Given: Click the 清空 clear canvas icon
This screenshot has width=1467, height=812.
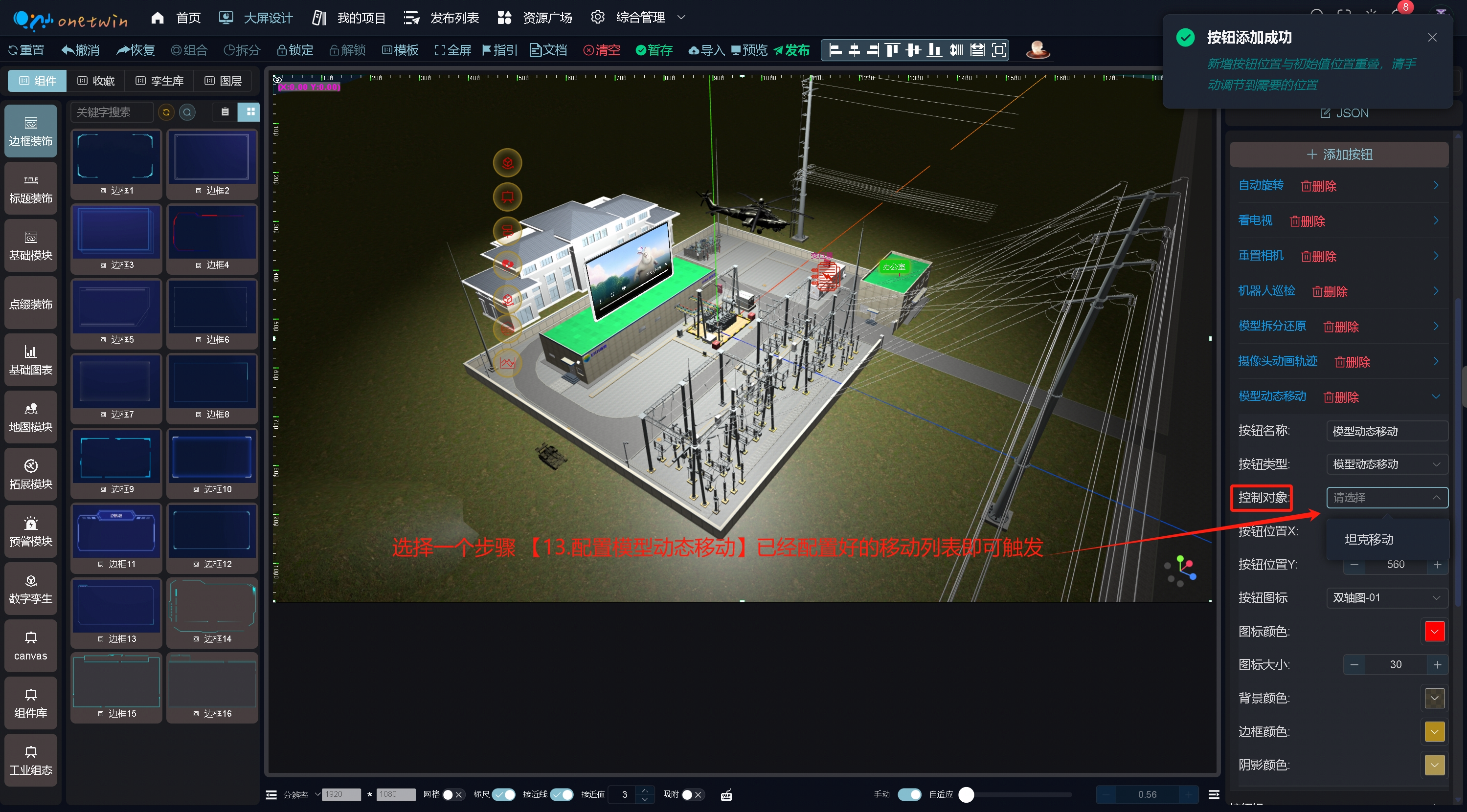Looking at the screenshot, I should [588, 50].
